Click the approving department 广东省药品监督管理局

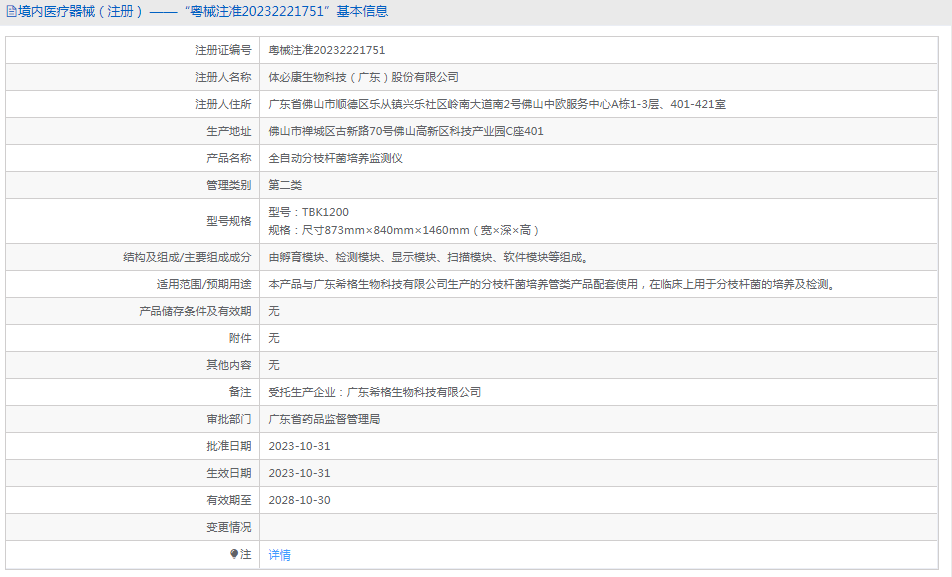(324, 419)
